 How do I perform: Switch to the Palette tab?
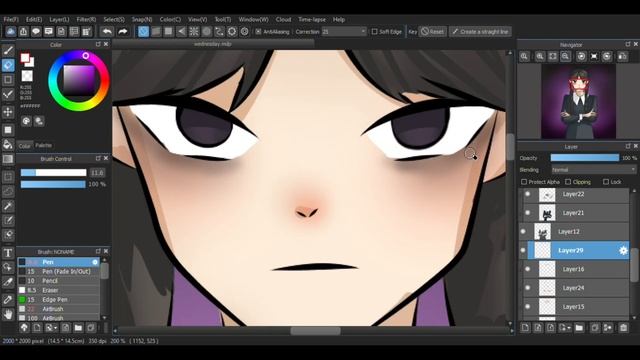(43, 145)
